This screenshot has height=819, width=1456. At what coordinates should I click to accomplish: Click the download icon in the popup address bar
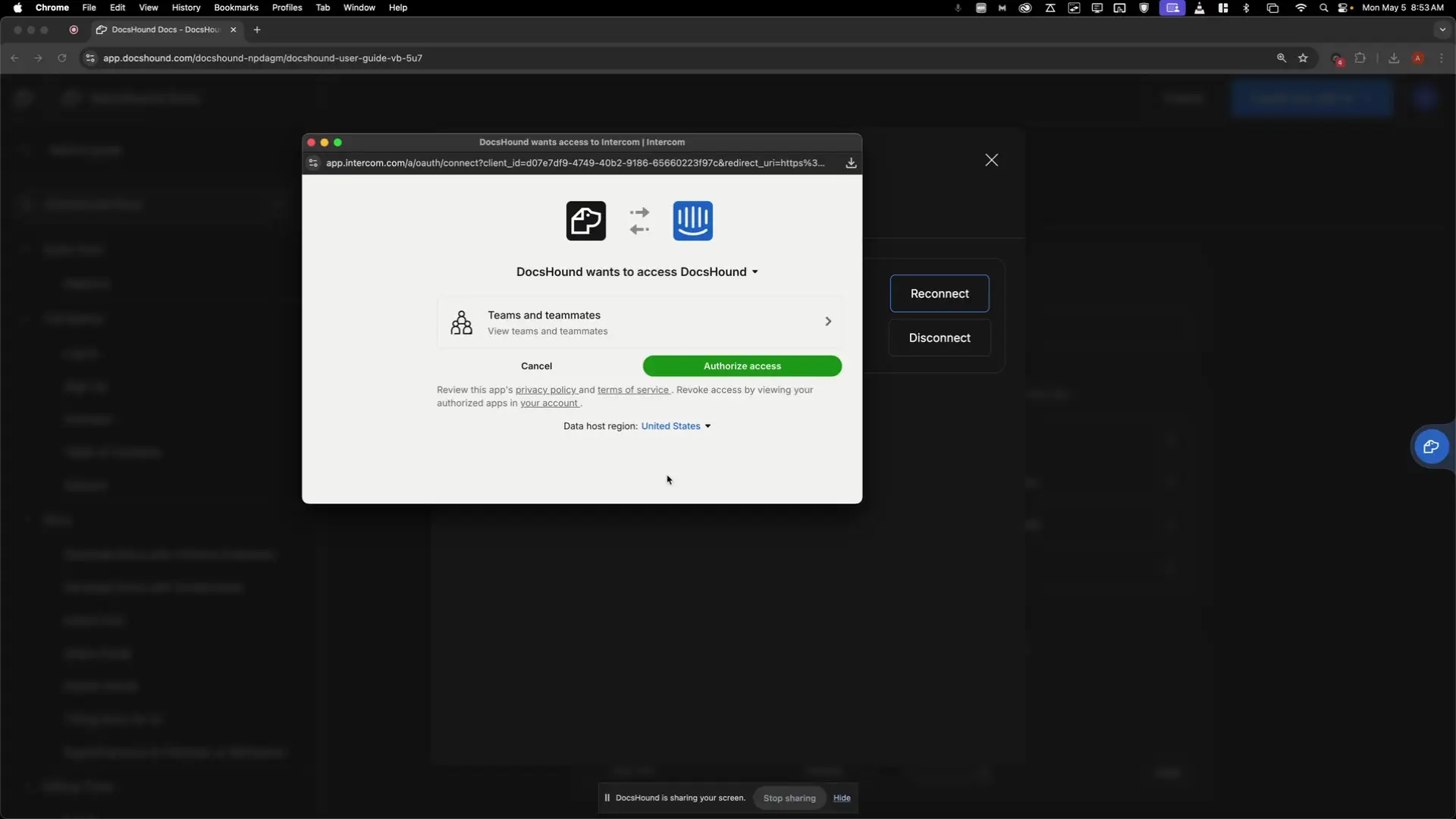[x=851, y=163]
